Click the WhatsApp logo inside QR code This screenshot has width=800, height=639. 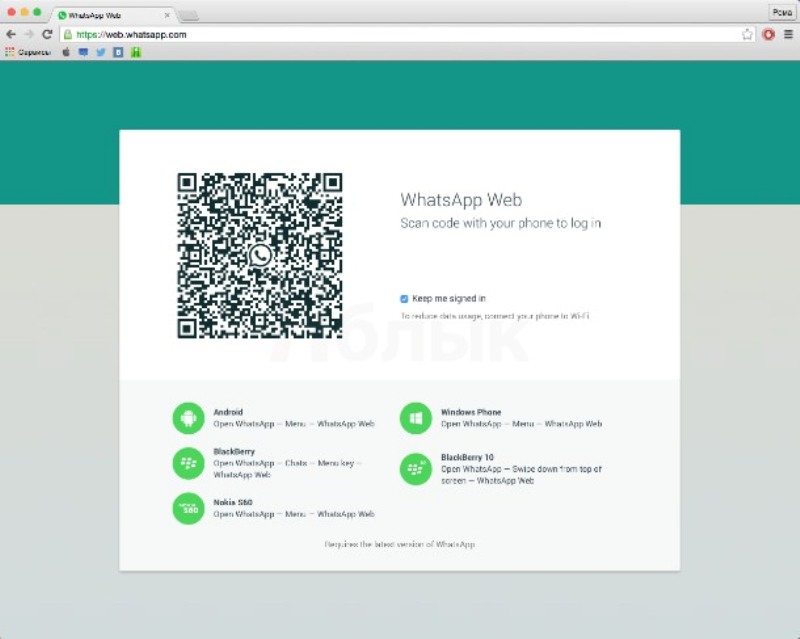coord(260,255)
